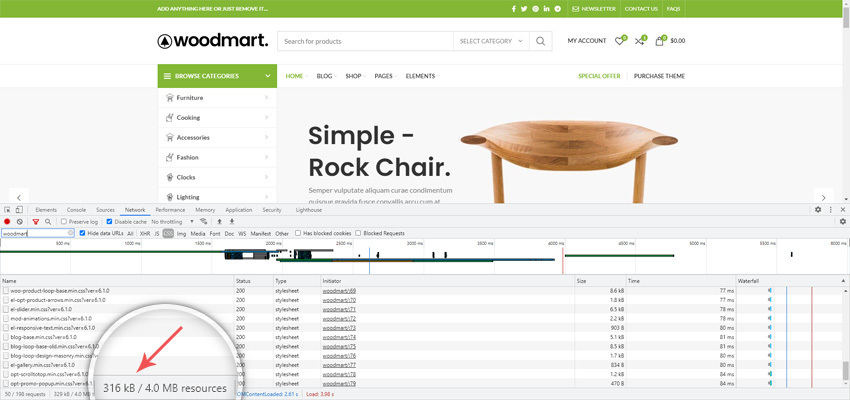Select blog-base.min.css request row
This screenshot has height=400, width=850.
[423, 337]
